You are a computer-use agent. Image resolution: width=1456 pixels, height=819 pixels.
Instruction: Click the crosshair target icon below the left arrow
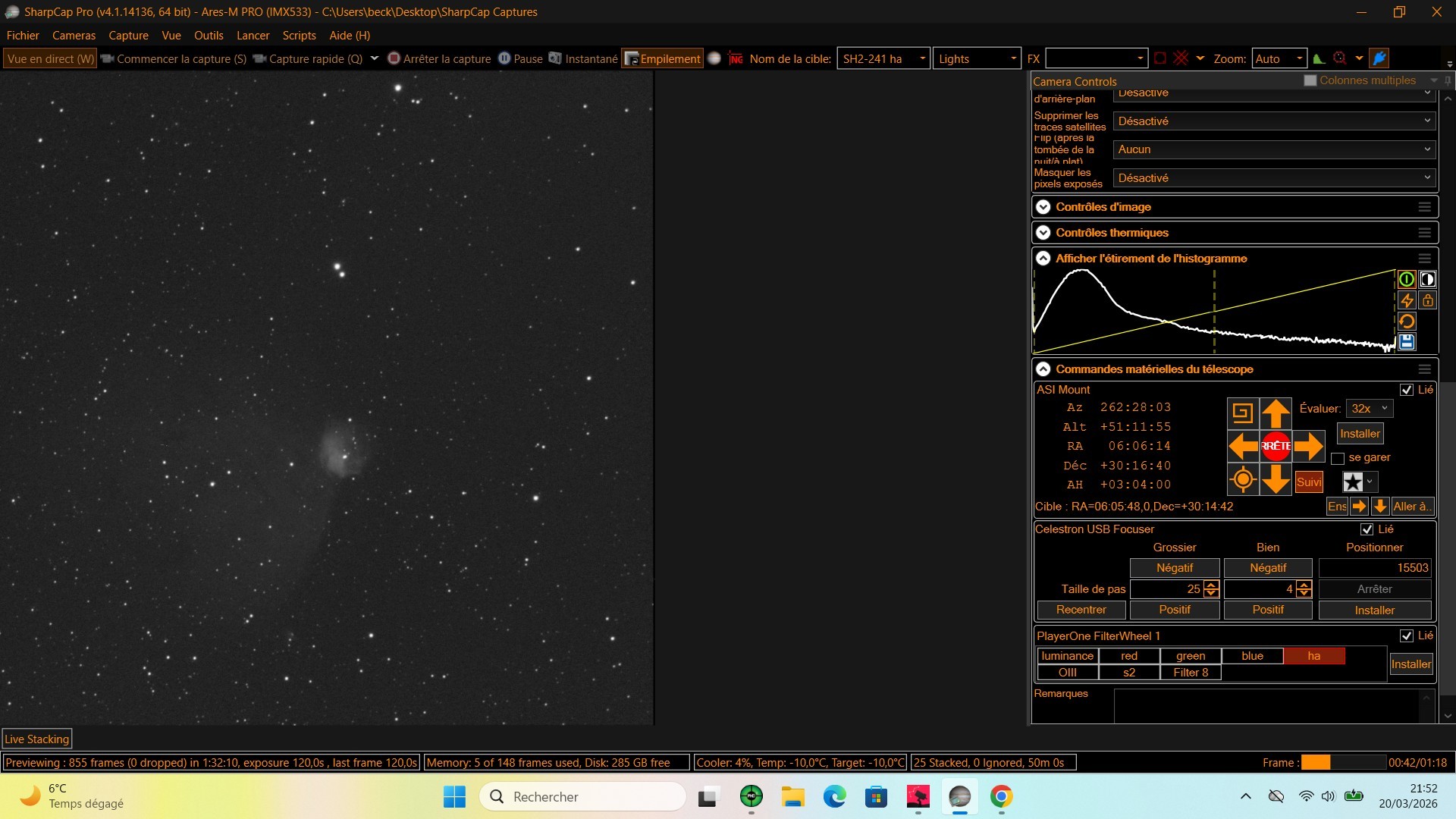tap(1242, 479)
